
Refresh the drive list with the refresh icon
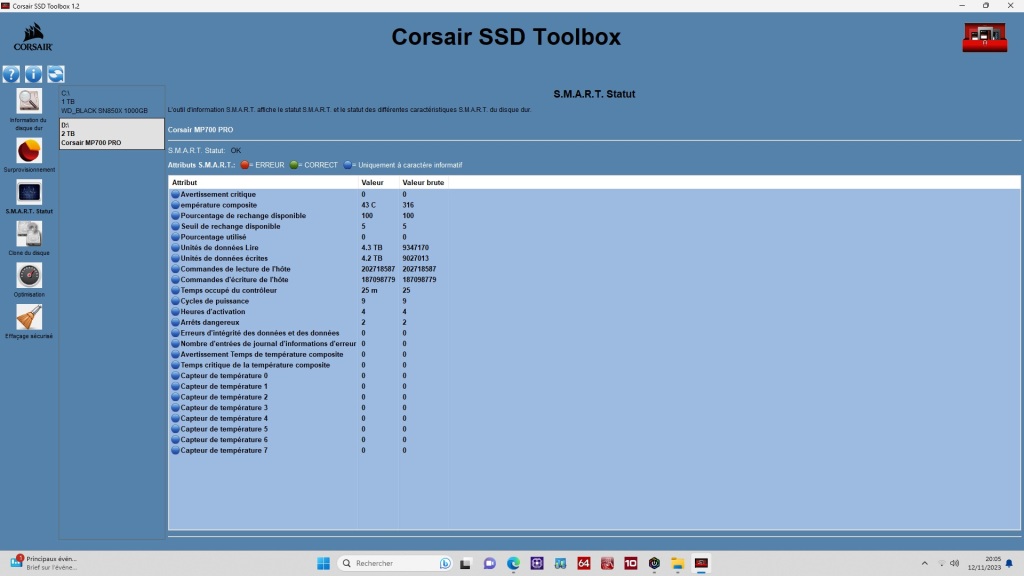[56, 73]
